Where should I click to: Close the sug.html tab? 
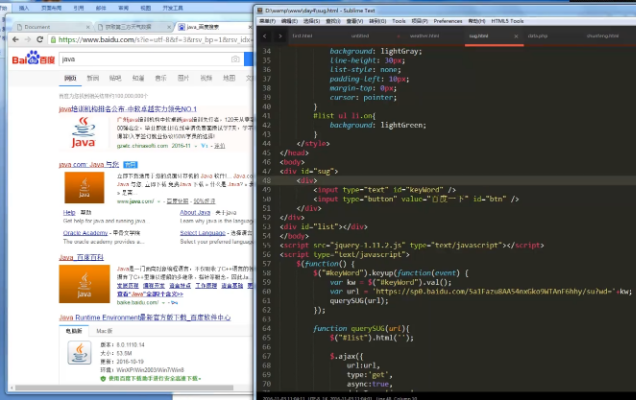click(x=515, y=34)
